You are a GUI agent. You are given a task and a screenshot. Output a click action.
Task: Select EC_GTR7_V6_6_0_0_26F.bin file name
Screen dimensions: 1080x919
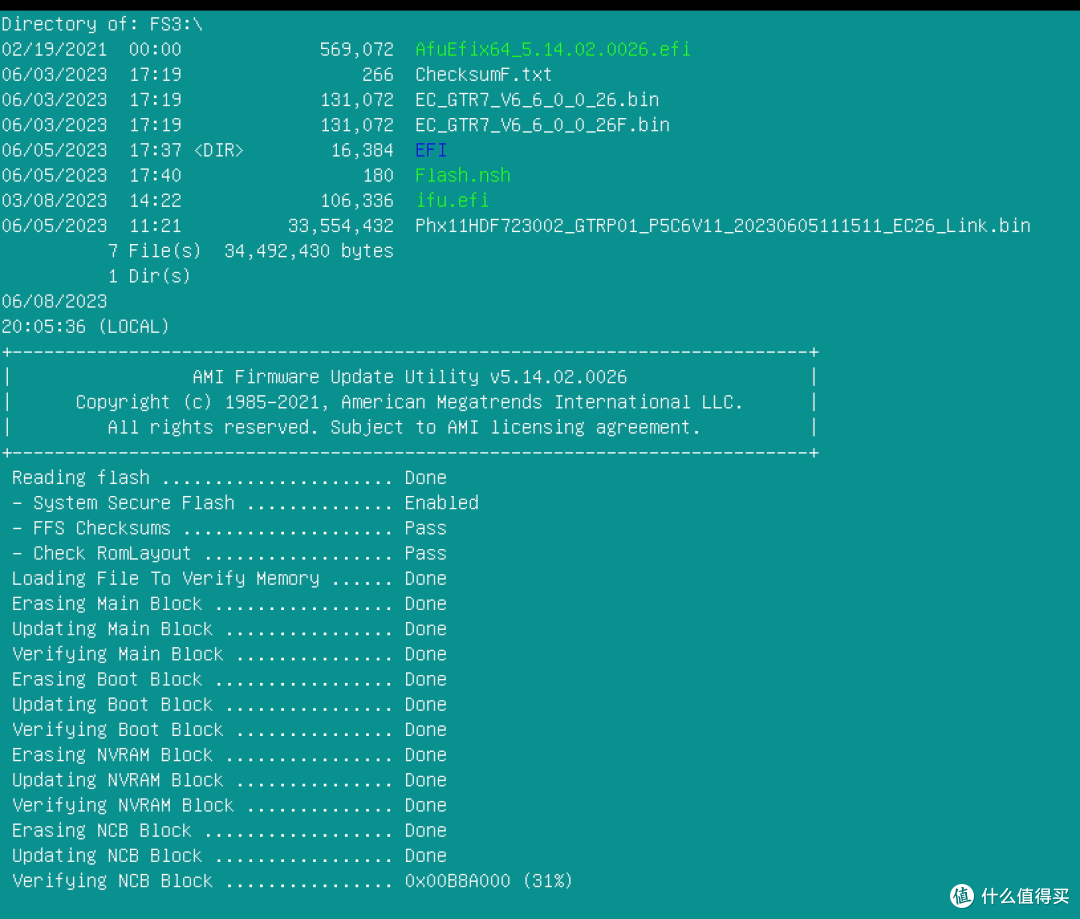tap(542, 125)
